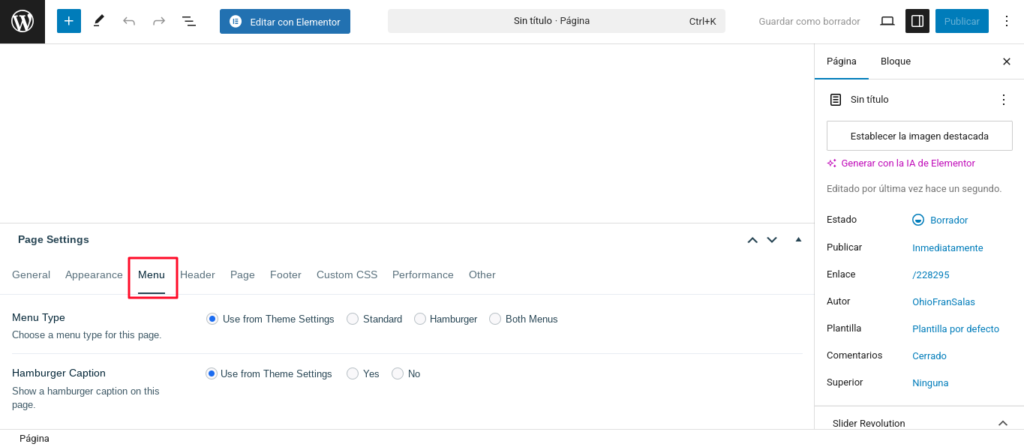Viewport: 1024px width, 447px height.
Task: Open the block inserter plus button
Action: click(69, 22)
